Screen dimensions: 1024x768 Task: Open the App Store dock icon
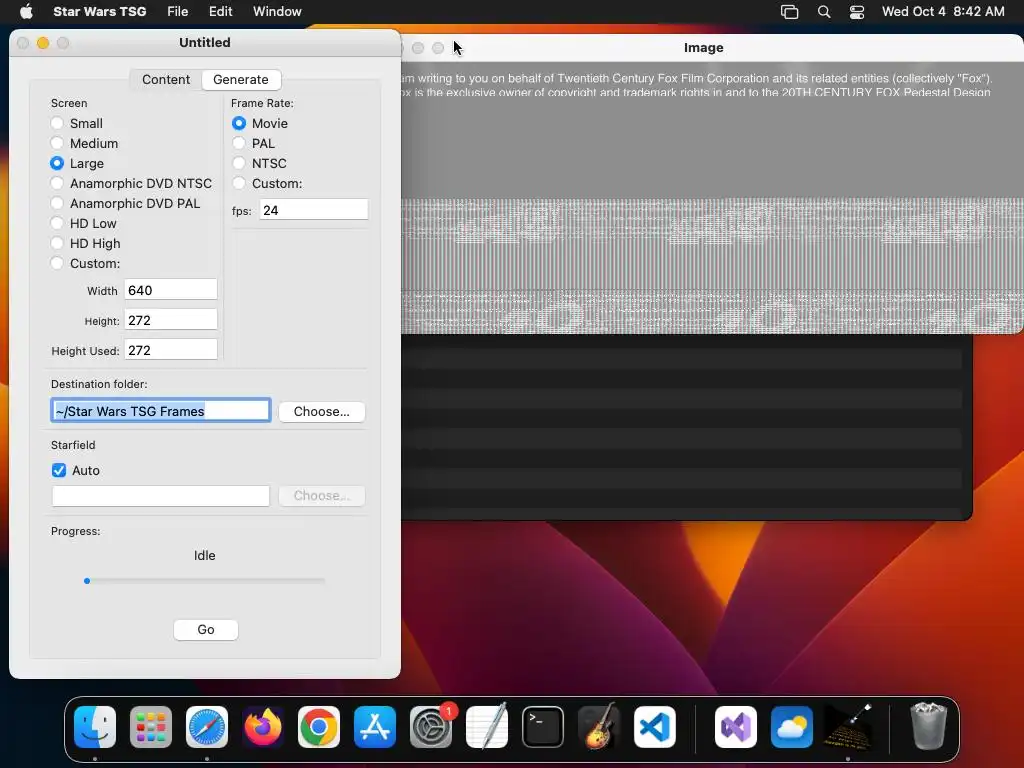coord(375,727)
